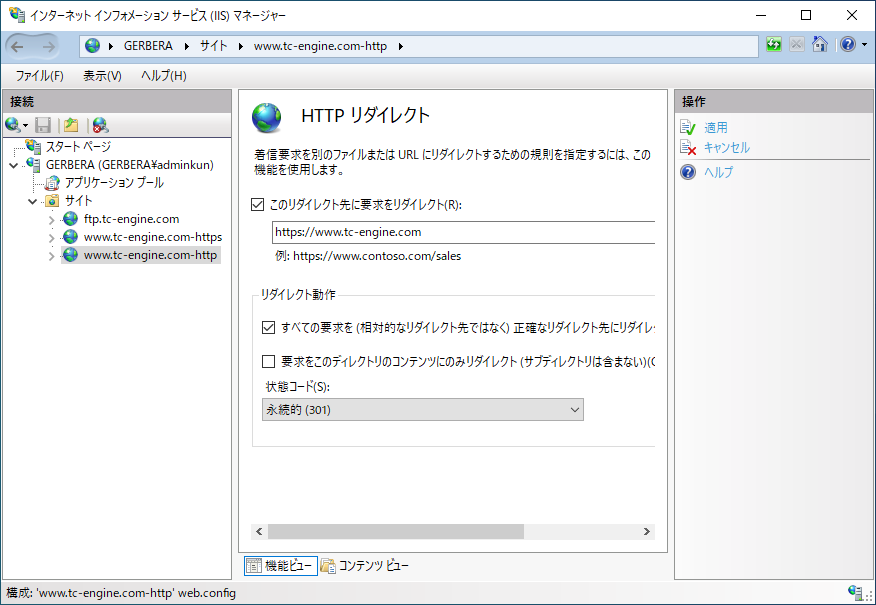Screen dimensions: 876x605
Task: Click the IIS Manager title bar application icon
Action: [x=17, y=15]
